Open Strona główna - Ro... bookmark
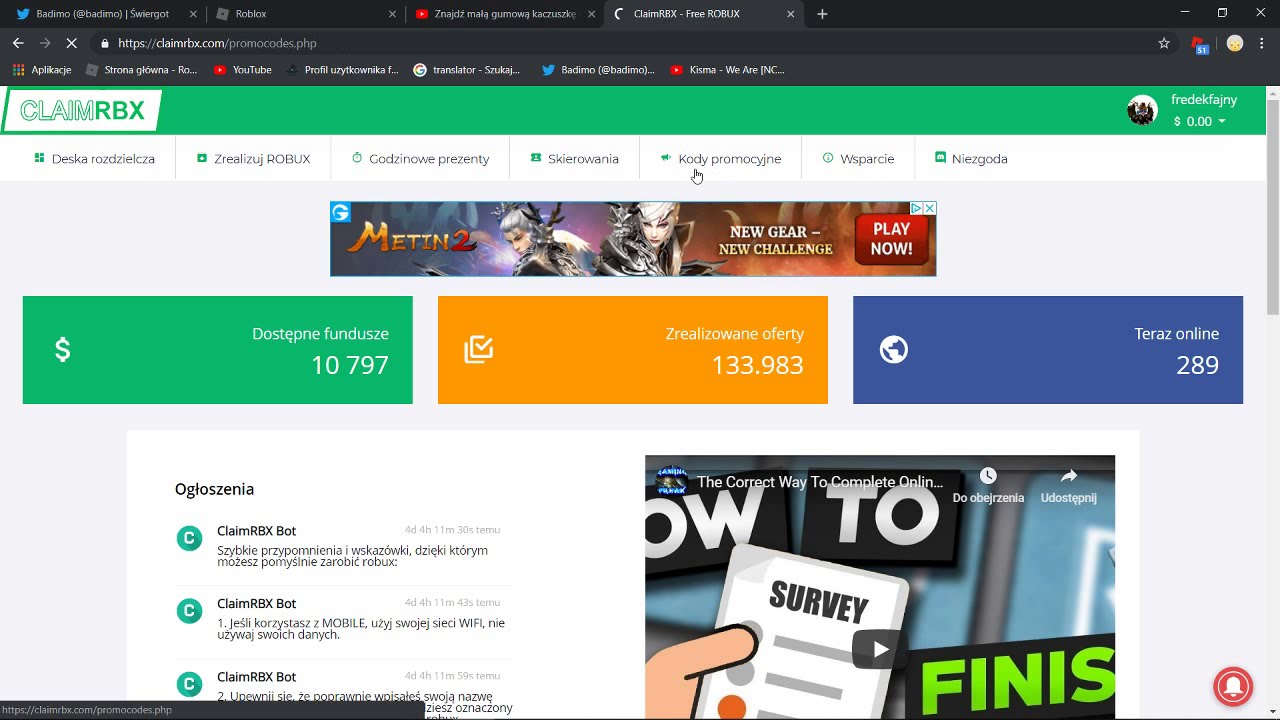This screenshot has width=1280, height=720. pos(142,70)
